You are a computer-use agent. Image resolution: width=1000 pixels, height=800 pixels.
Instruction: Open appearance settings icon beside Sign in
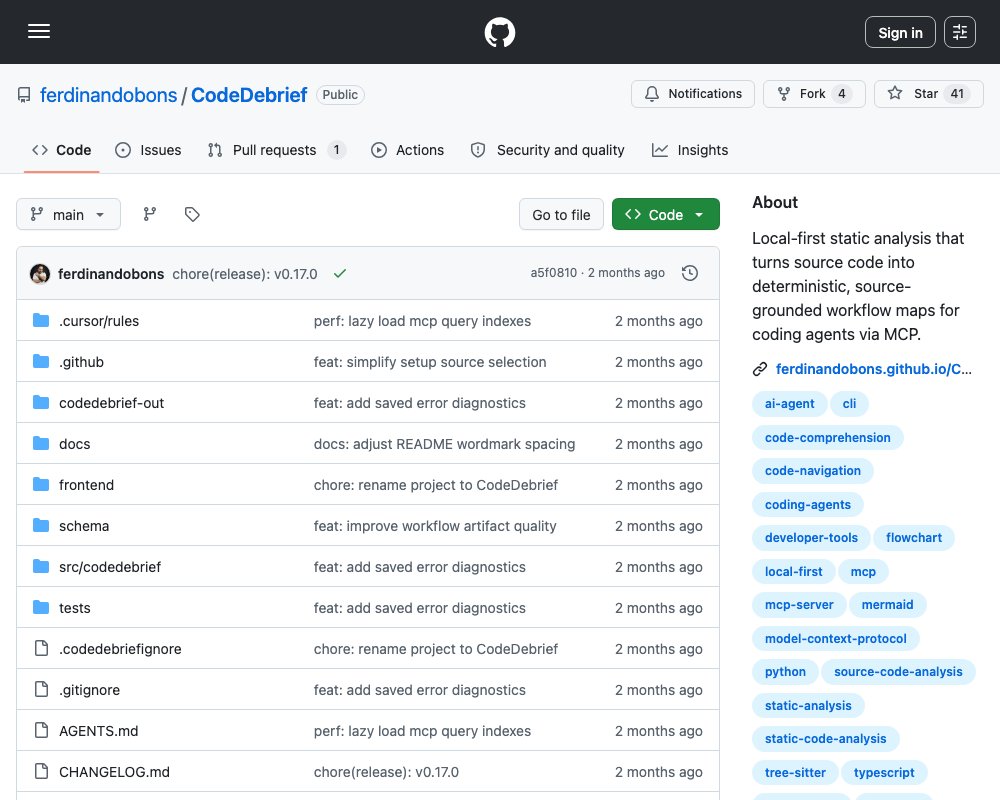[959, 32]
